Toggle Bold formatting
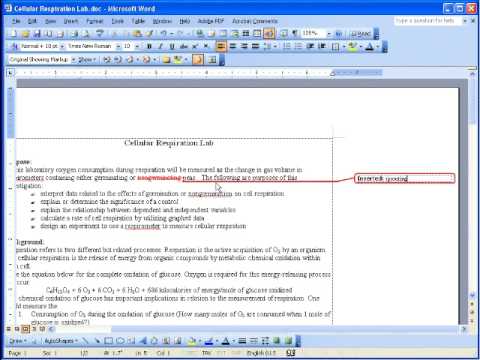The image size is (480, 360). tap(149, 46)
